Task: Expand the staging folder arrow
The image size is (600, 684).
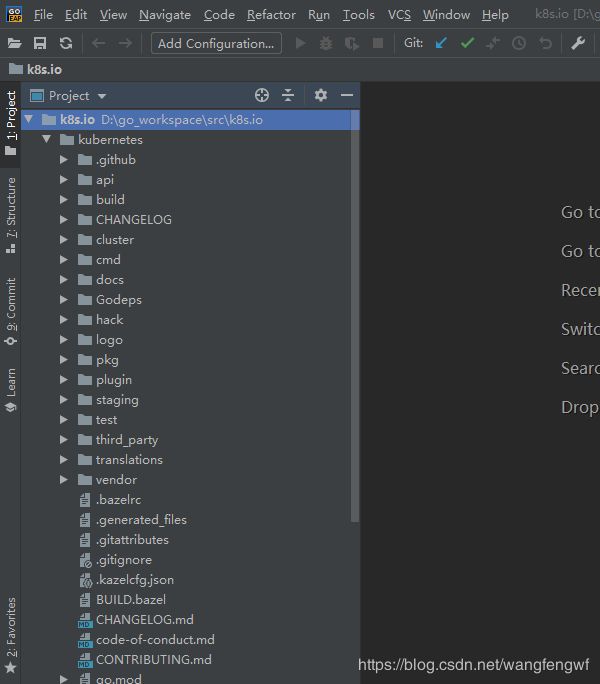Action: pos(64,400)
